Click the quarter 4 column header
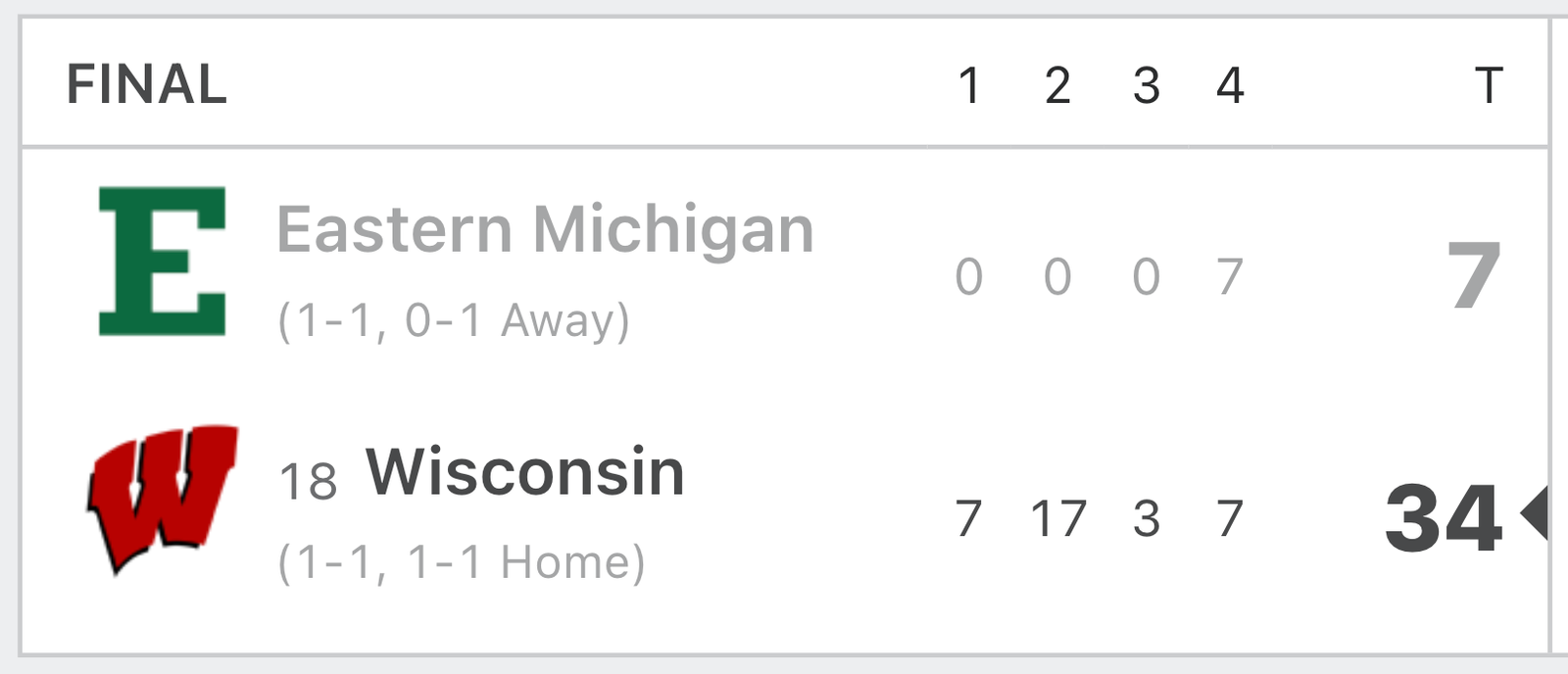This screenshot has width=1568, height=674. (1231, 85)
